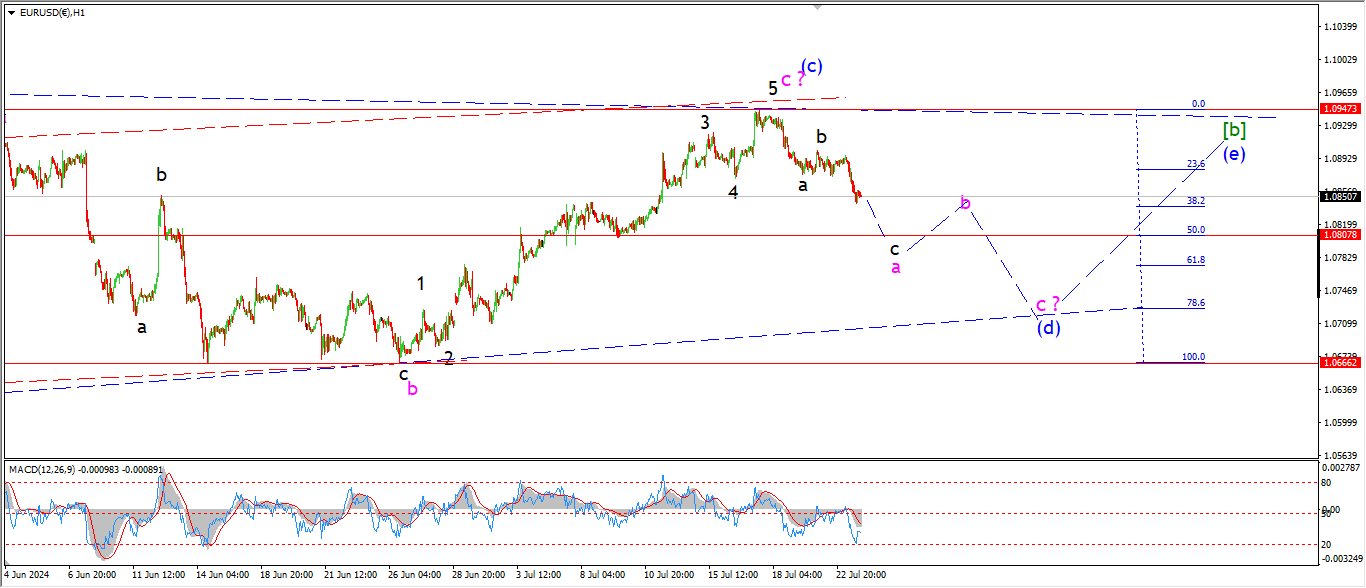Select the red 1.09473 price label
This screenshot has height=588, width=1366.
pyautogui.click(x=1337, y=109)
